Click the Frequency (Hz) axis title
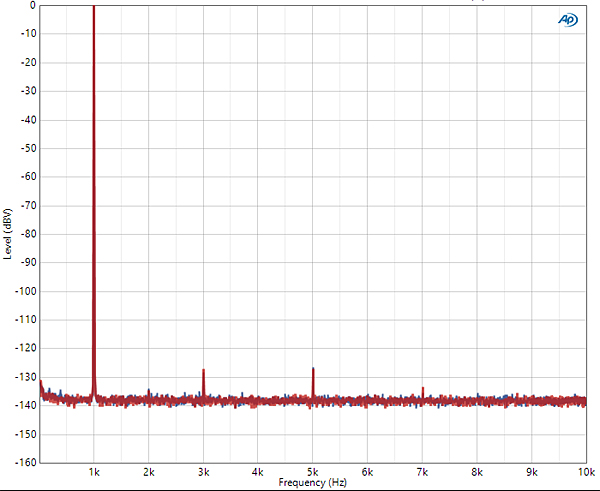Screen dimensions: 600x491 point(312,482)
